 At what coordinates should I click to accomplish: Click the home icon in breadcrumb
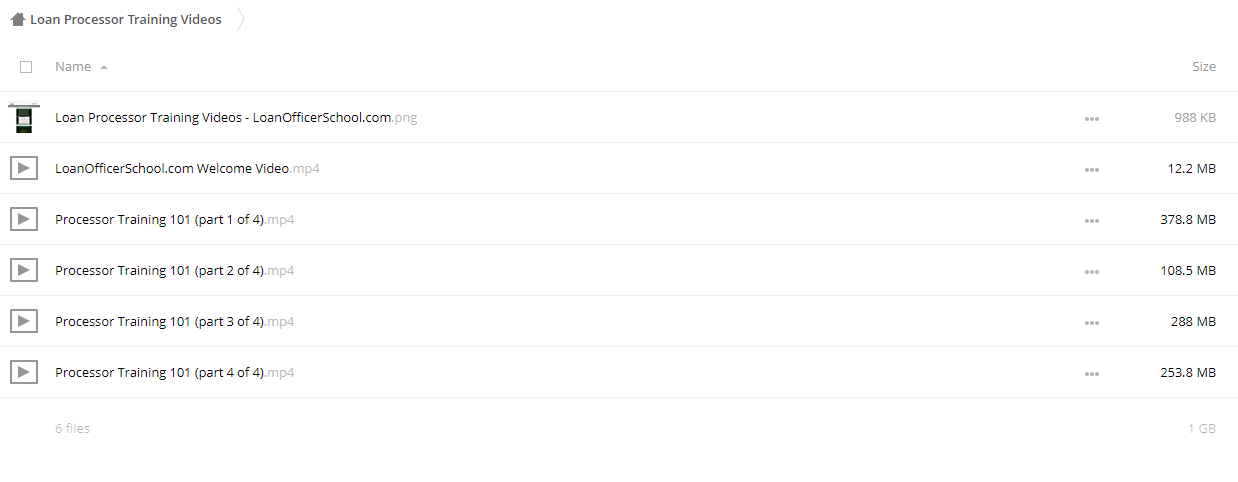(17, 19)
